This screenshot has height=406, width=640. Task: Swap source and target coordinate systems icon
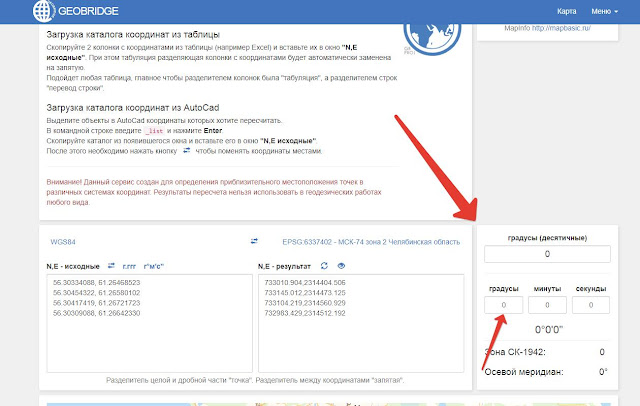[x=254, y=241]
